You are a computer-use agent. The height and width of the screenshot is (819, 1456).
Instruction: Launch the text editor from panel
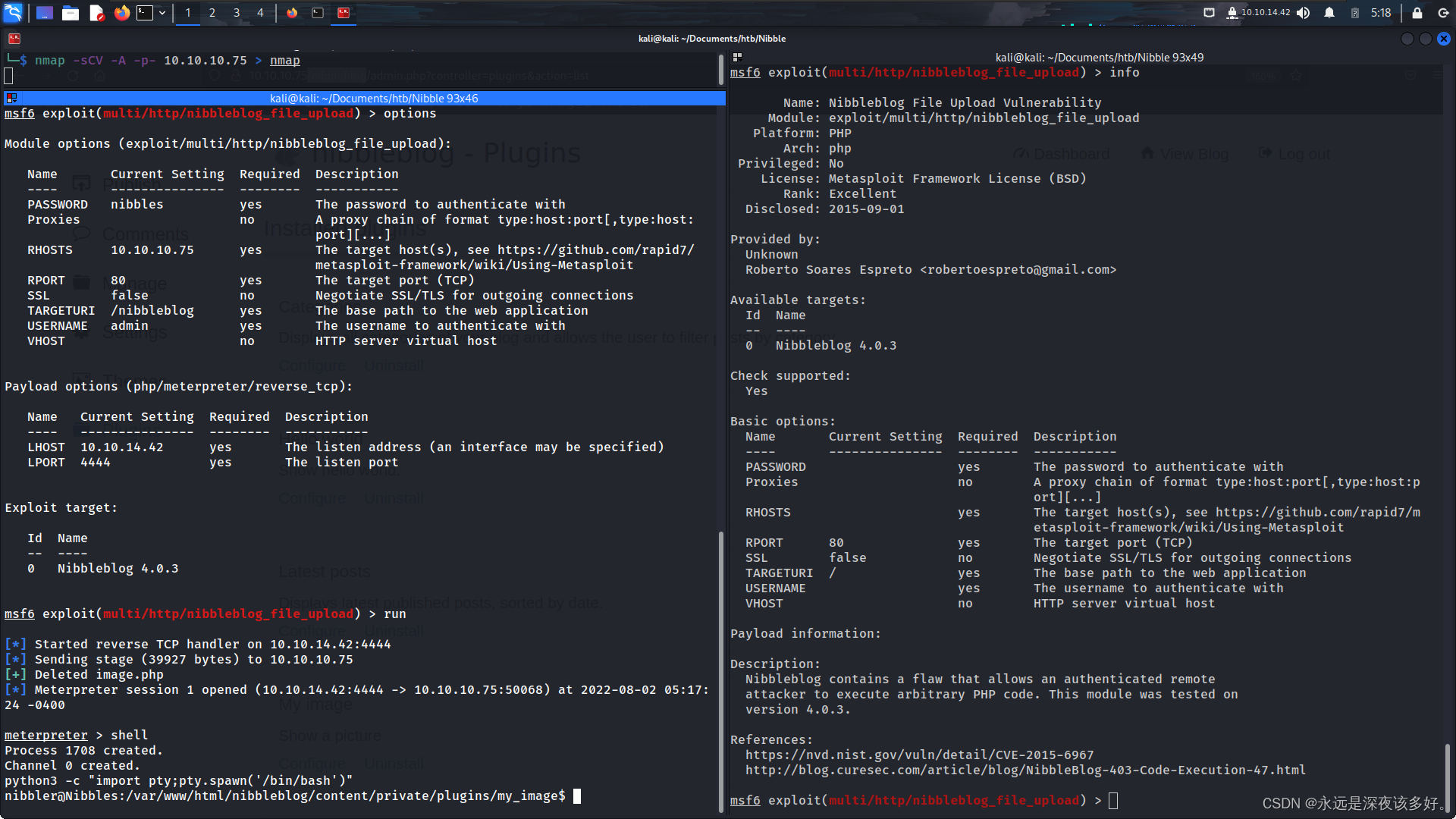96,13
